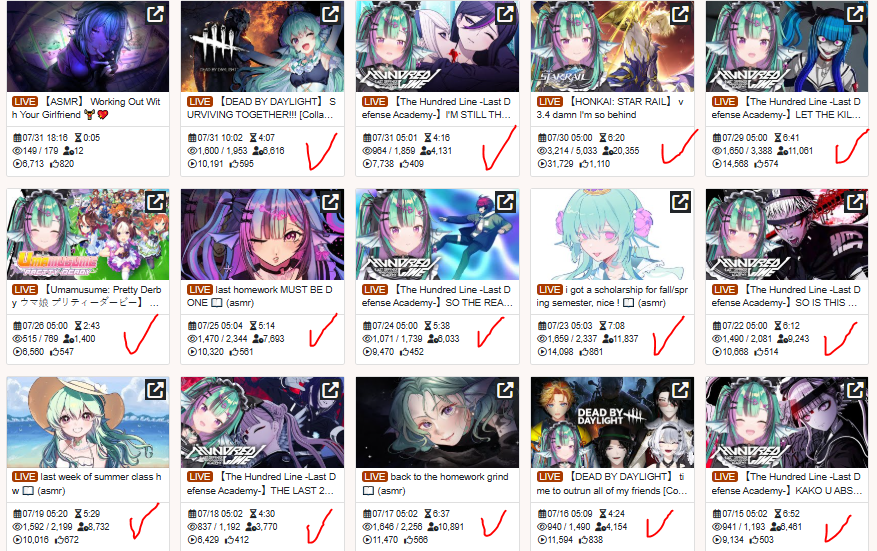The width and height of the screenshot is (877, 551).
Task: Click external link icon on Umamusume Pretty Derby card
Action: [155, 201]
